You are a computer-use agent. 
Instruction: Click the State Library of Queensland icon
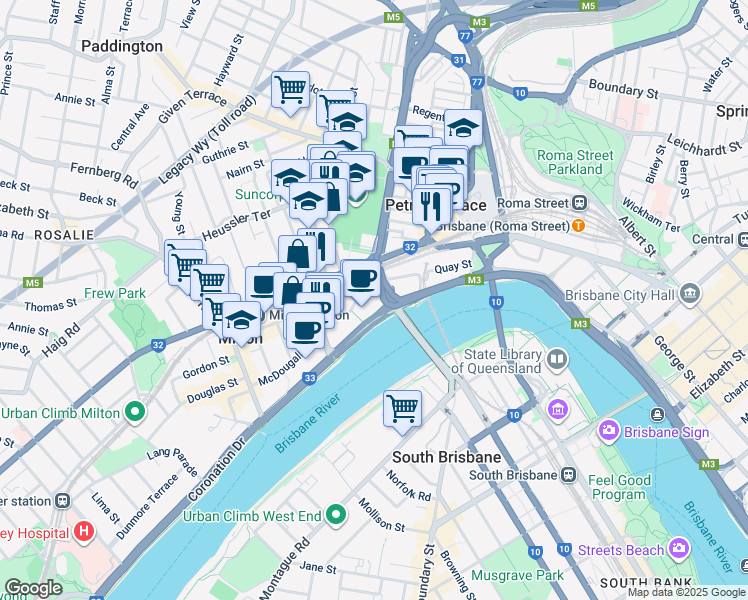tap(557, 360)
